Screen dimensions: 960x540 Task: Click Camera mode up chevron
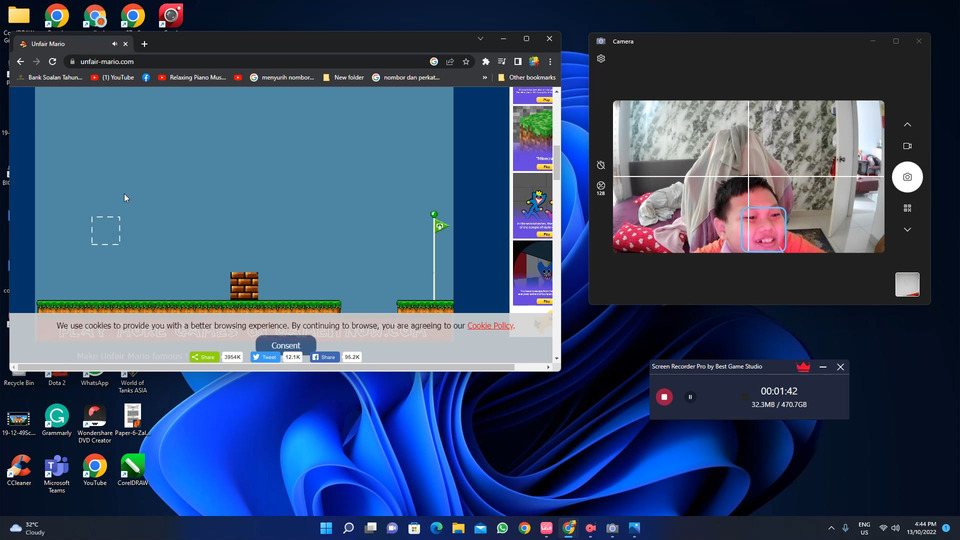(x=907, y=124)
